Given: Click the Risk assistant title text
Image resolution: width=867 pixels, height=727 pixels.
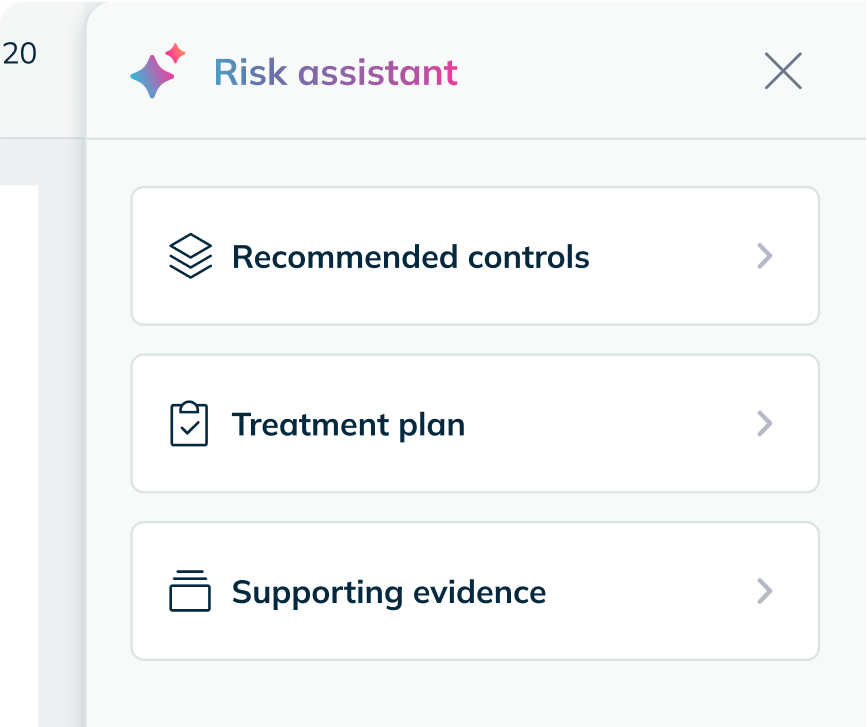Looking at the screenshot, I should coord(336,72).
